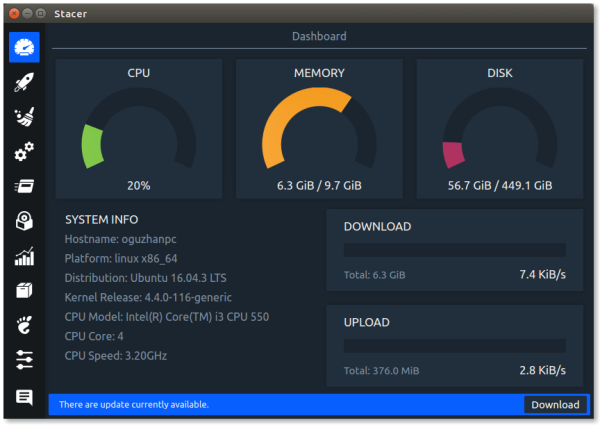
Task: Open repository manager via box icon
Action: click(x=24, y=291)
